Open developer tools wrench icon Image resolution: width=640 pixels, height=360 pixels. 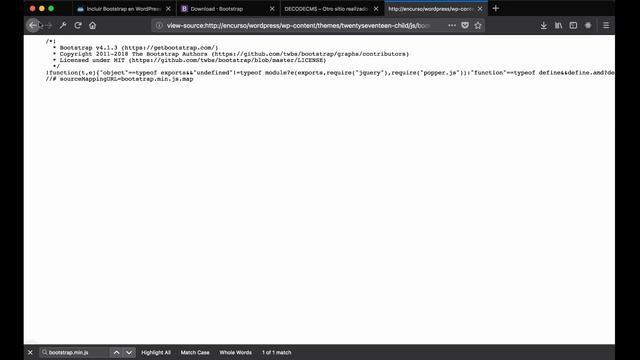pyautogui.click(x=63, y=25)
